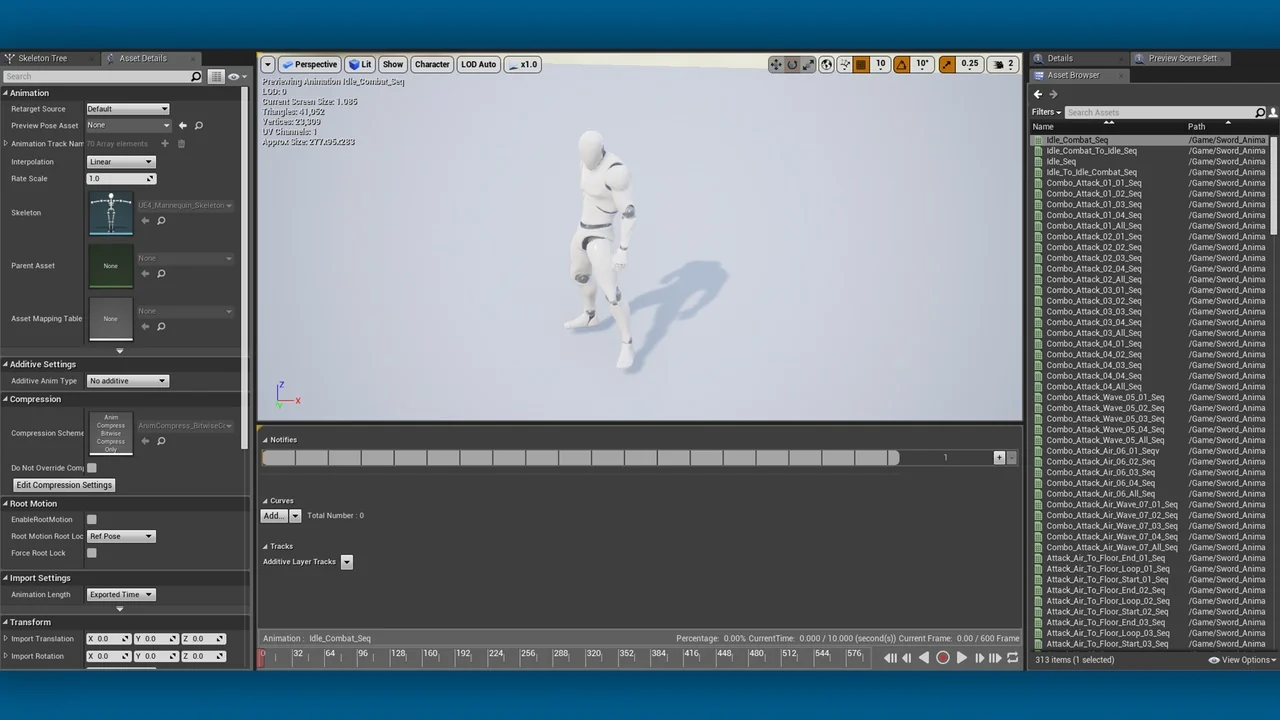The height and width of the screenshot is (720, 1280).
Task: Play the animation forward
Action: pyautogui.click(x=962, y=658)
